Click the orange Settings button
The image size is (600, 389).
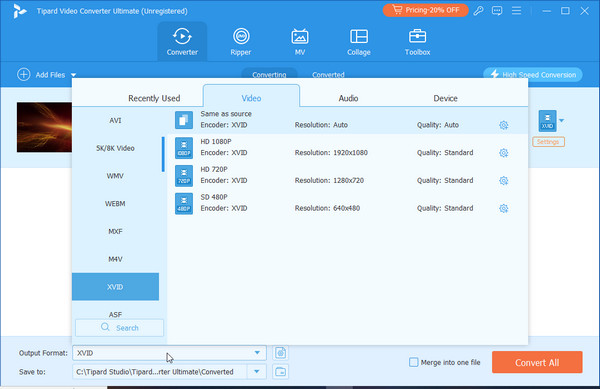tap(548, 142)
